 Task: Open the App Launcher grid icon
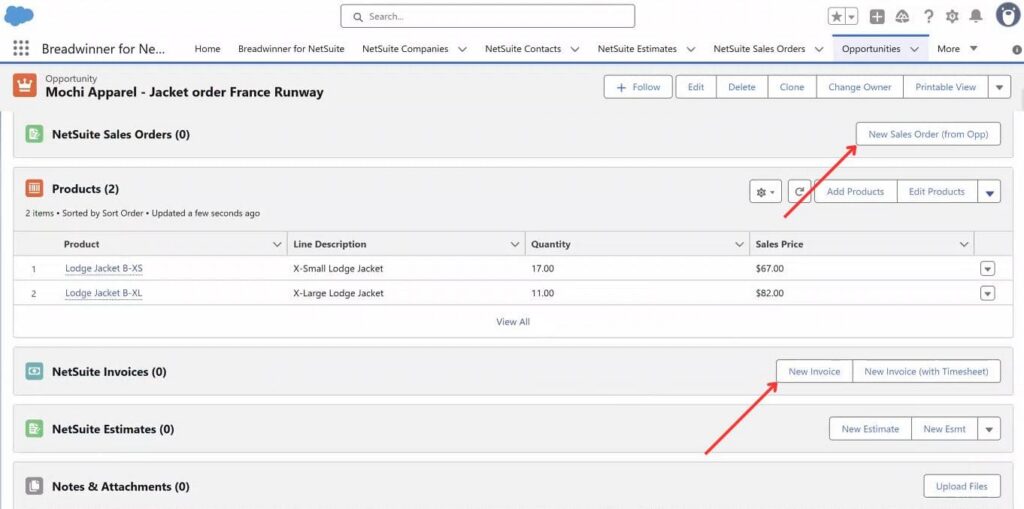point(21,49)
